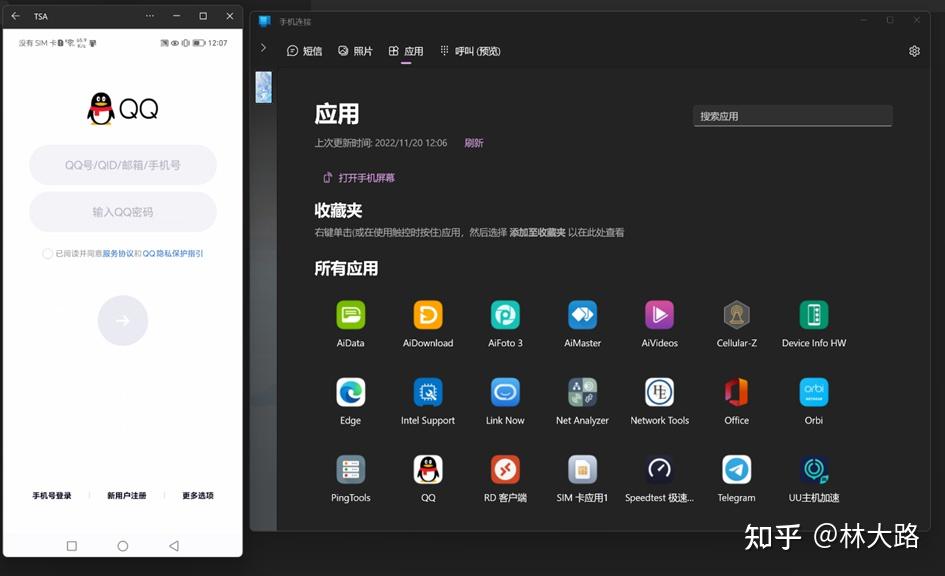Focus the 搜索应用 search field

click(x=793, y=116)
